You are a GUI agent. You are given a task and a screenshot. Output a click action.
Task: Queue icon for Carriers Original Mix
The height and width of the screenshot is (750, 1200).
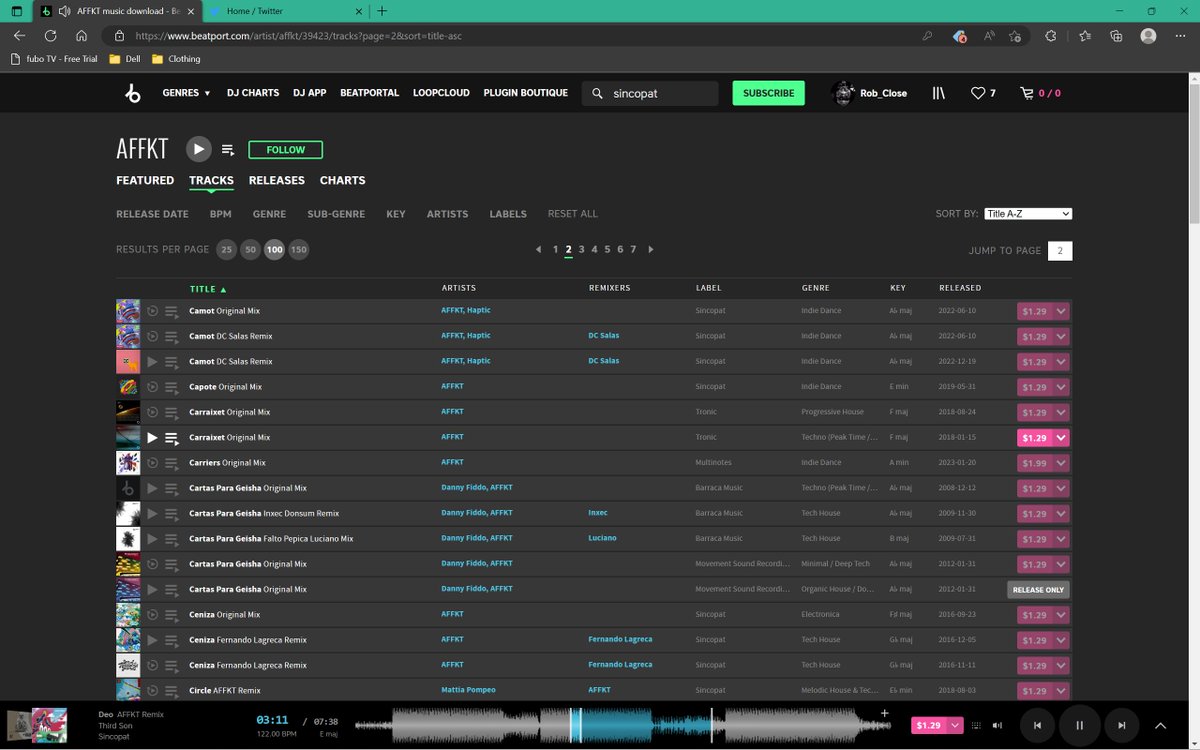coord(172,463)
